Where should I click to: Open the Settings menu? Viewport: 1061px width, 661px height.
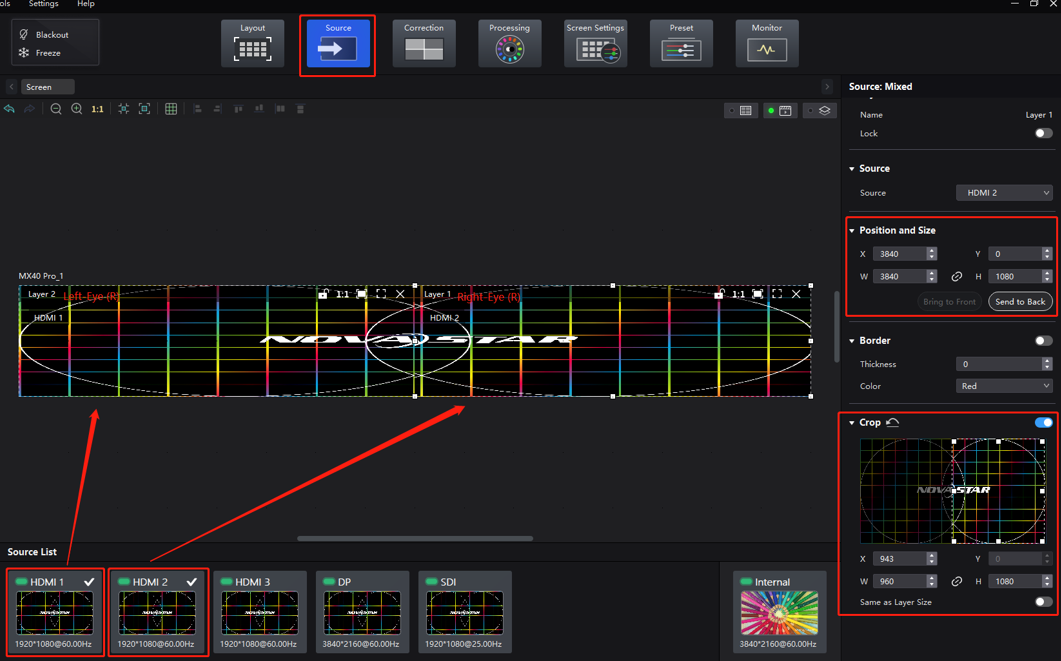[43, 4]
